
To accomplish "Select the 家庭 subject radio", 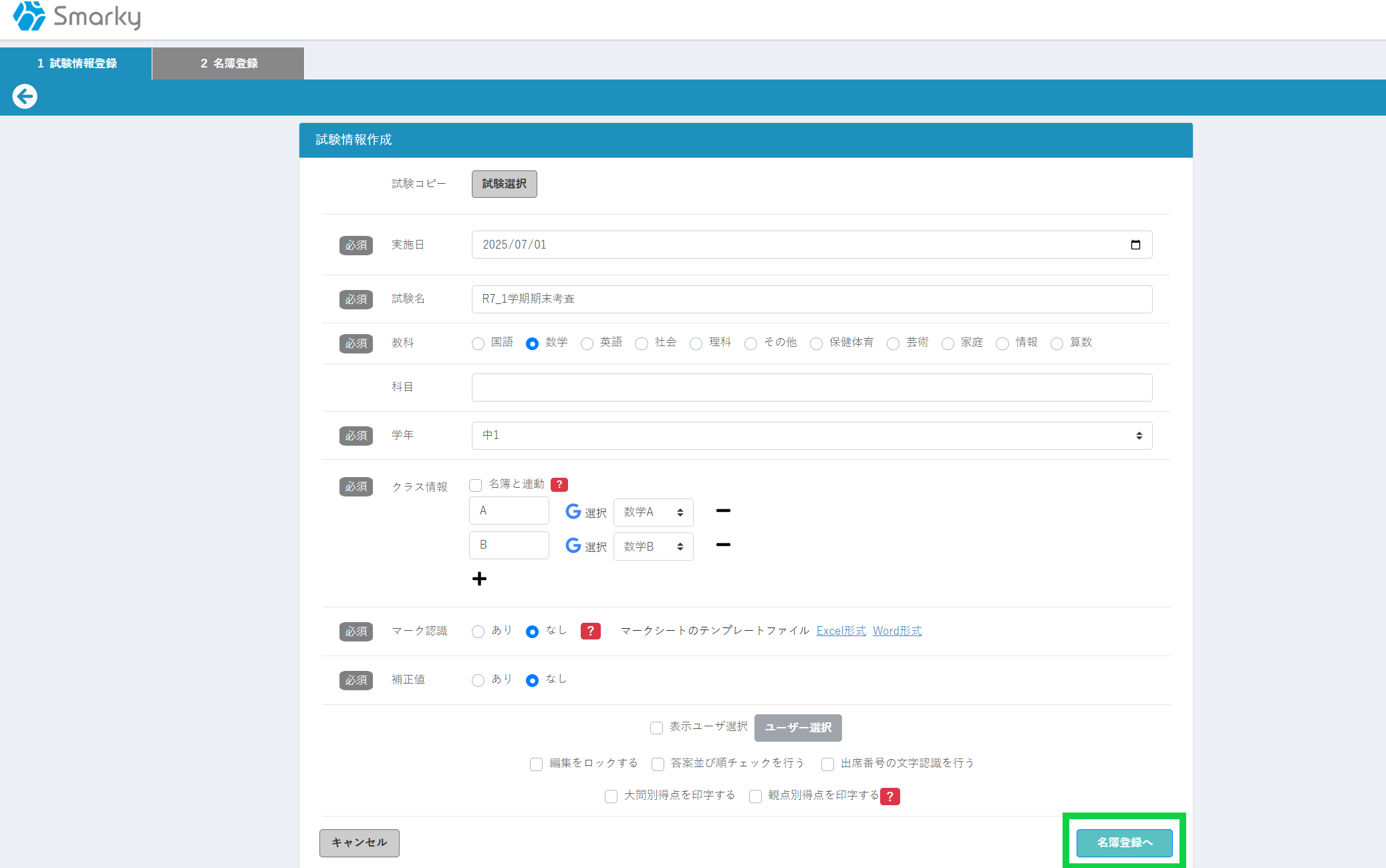I will (x=948, y=343).
